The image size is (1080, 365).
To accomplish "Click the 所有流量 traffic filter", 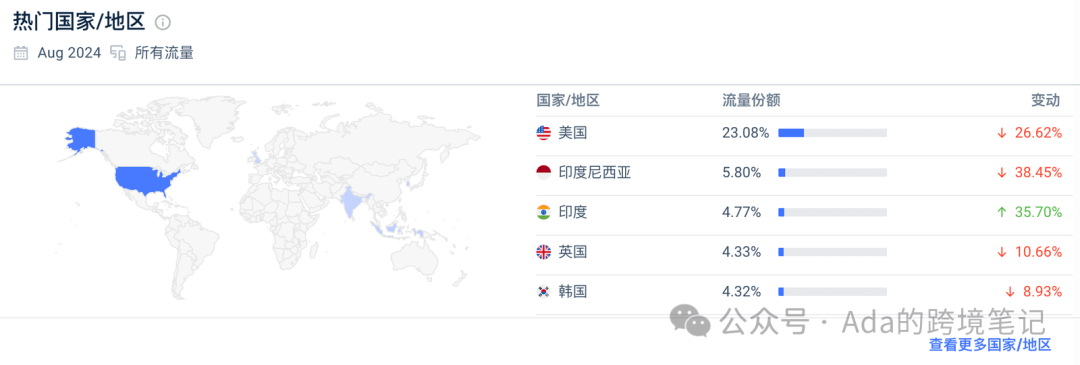I will (163, 53).
